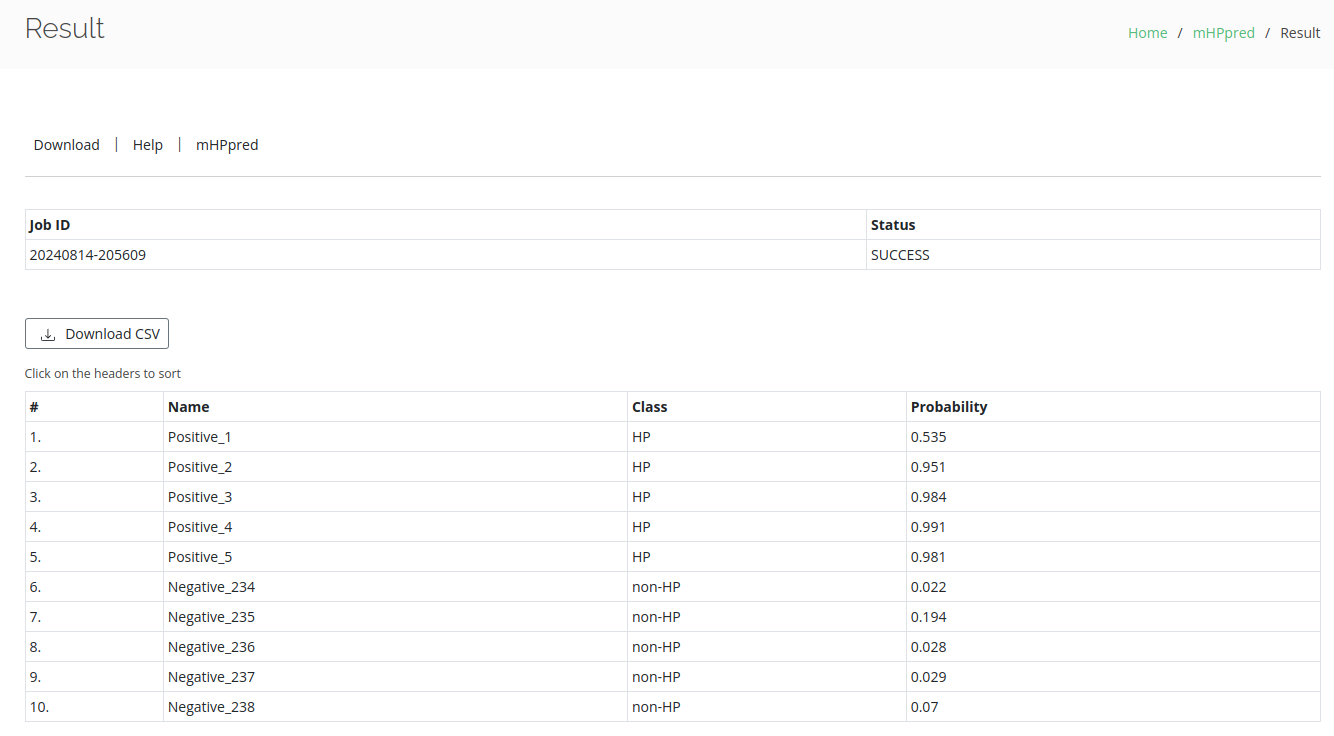Select the Negative_234 name cell

211,587
